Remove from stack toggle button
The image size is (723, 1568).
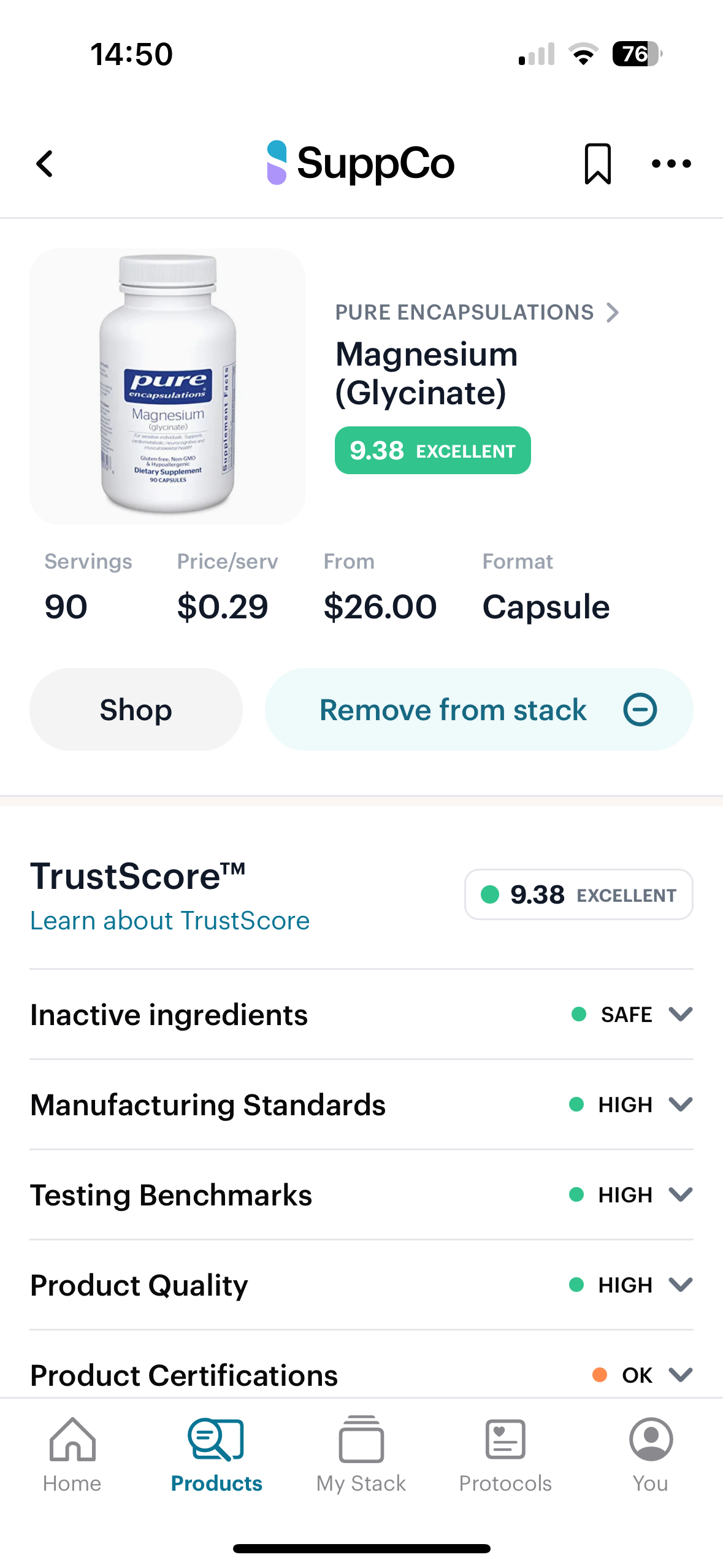click(479, 710)
